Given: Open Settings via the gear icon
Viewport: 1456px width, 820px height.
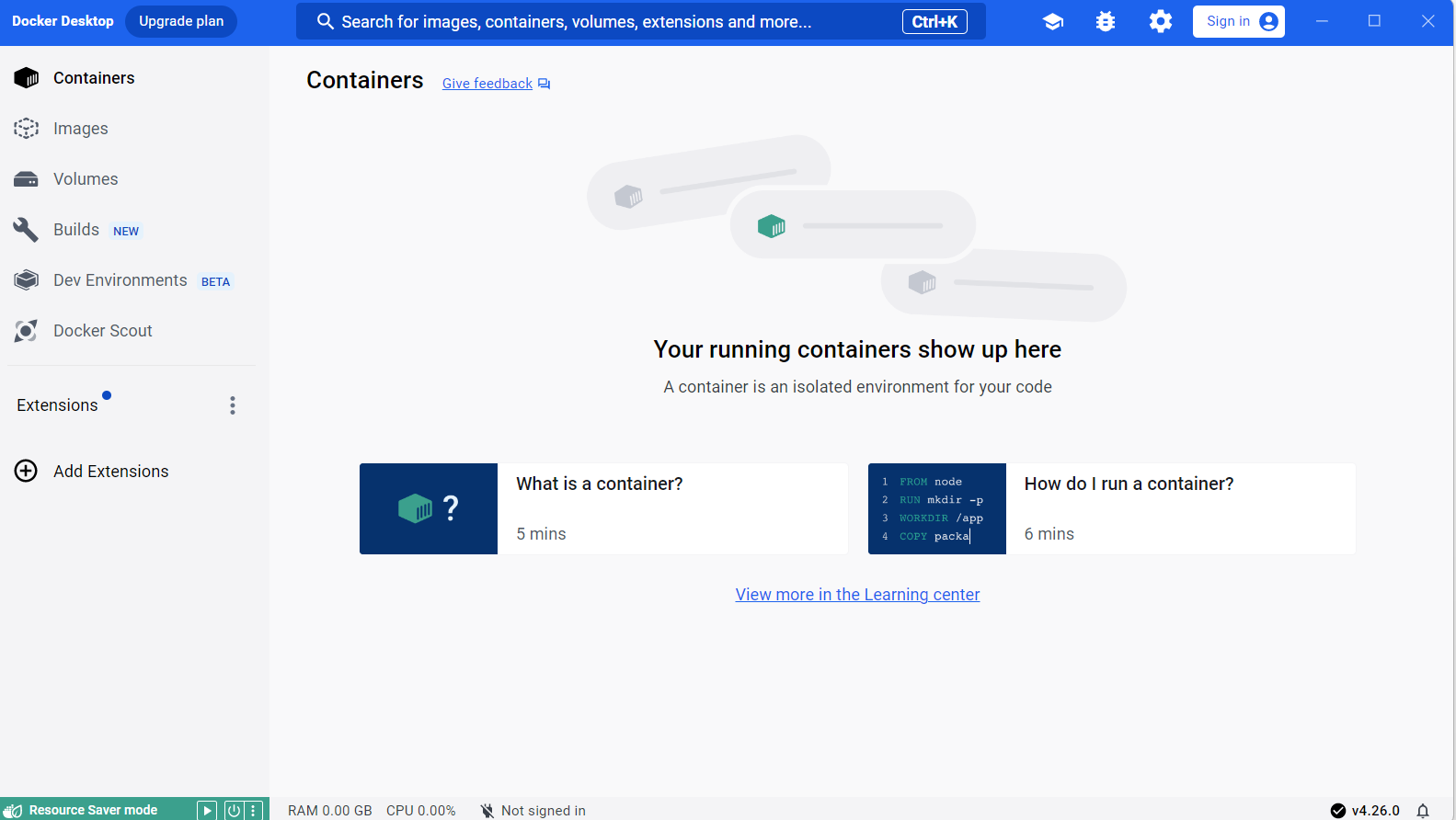Looking at the screenshot, I should point(1161,22).
